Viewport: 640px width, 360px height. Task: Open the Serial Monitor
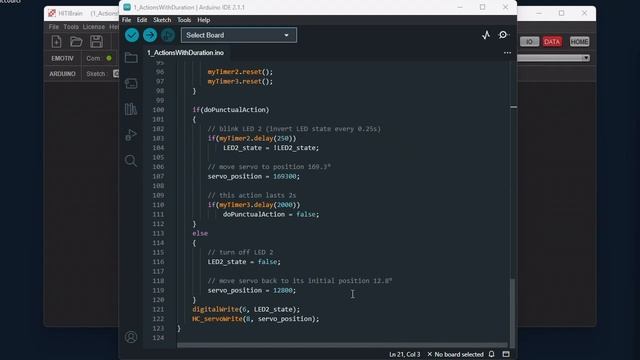click(503, 35)
